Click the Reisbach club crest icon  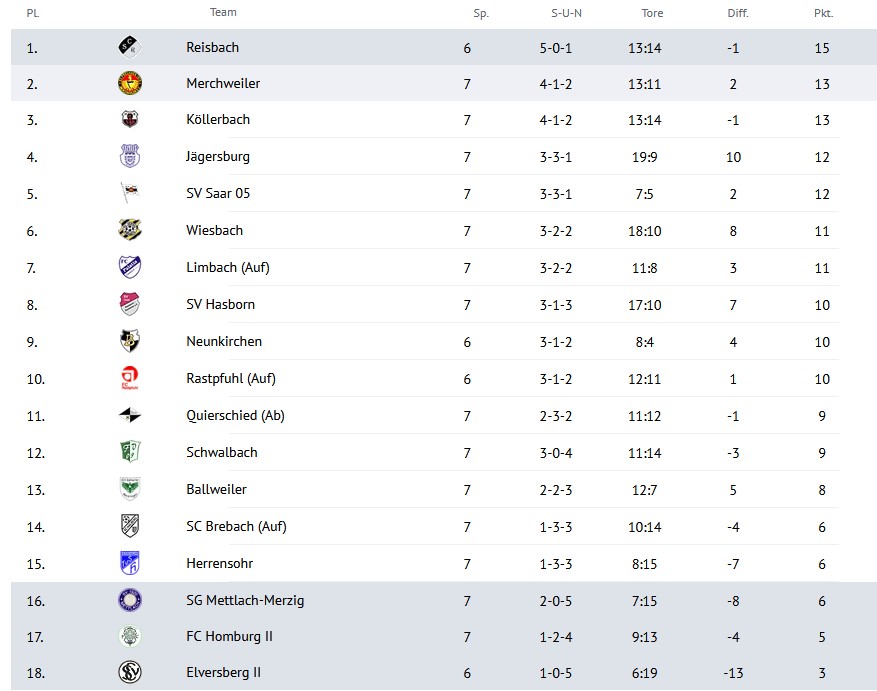(130, 47)
